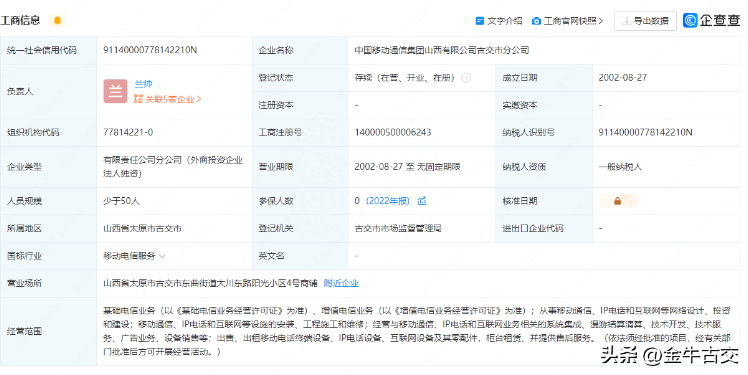Select the business address text

pyautogui.click(x=210, y=283)
